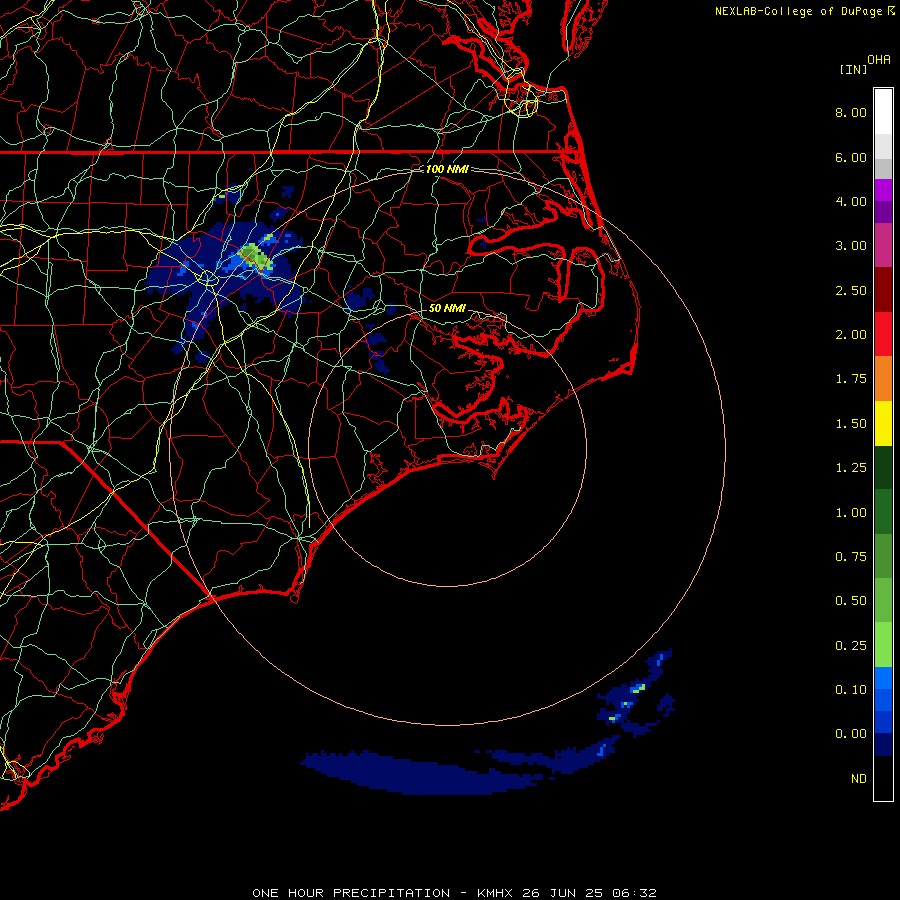
Task: Click the 0.10 legend value
Action: click(x=851, y=690)
